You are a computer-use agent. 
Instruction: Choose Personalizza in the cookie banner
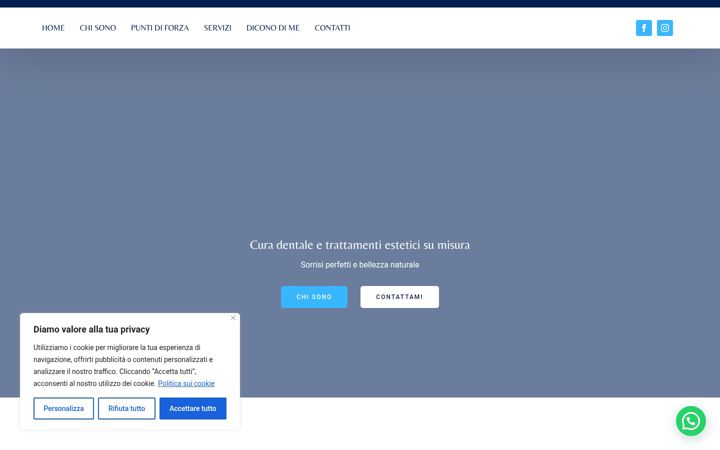[63, 408]
